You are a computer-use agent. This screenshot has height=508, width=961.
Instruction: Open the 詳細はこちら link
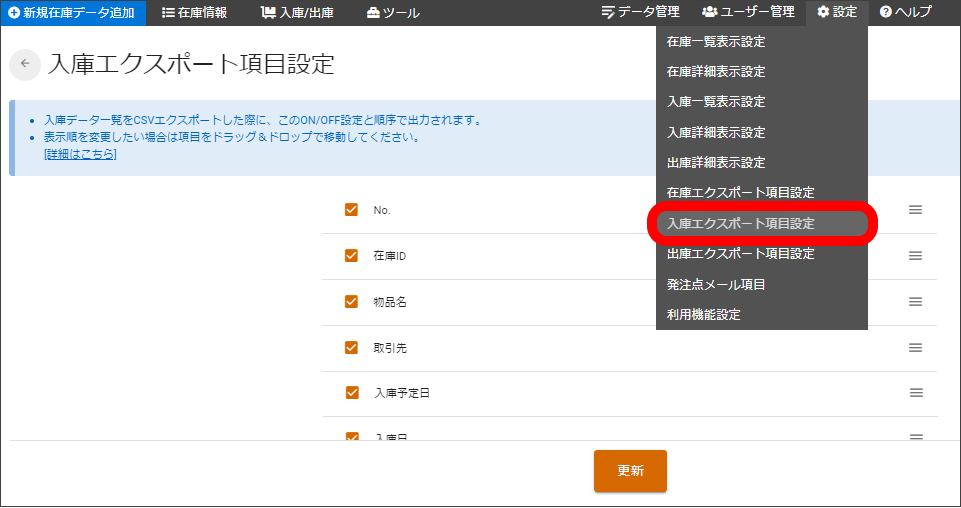(80, 155)
